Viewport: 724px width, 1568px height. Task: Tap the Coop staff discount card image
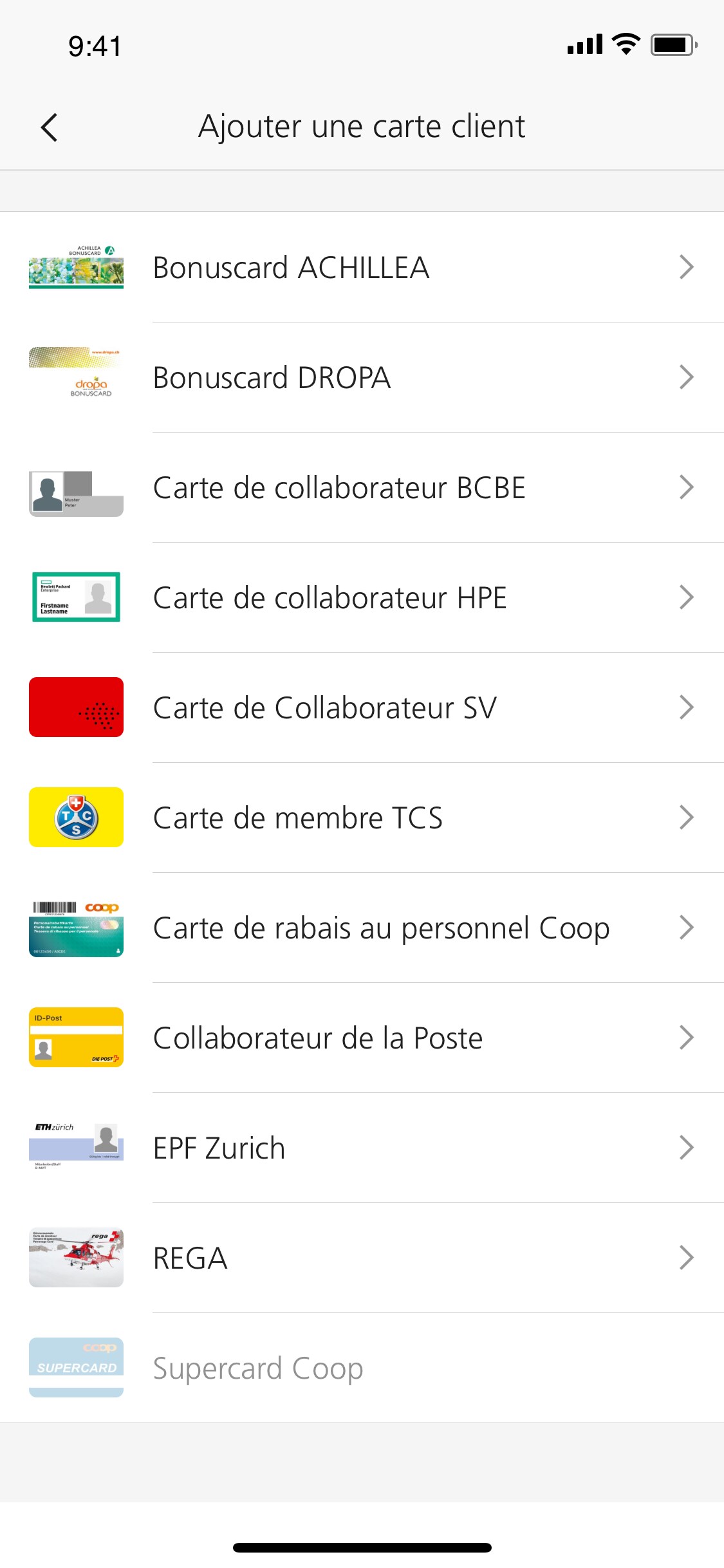pyautogui.click(x=76, y=928)
